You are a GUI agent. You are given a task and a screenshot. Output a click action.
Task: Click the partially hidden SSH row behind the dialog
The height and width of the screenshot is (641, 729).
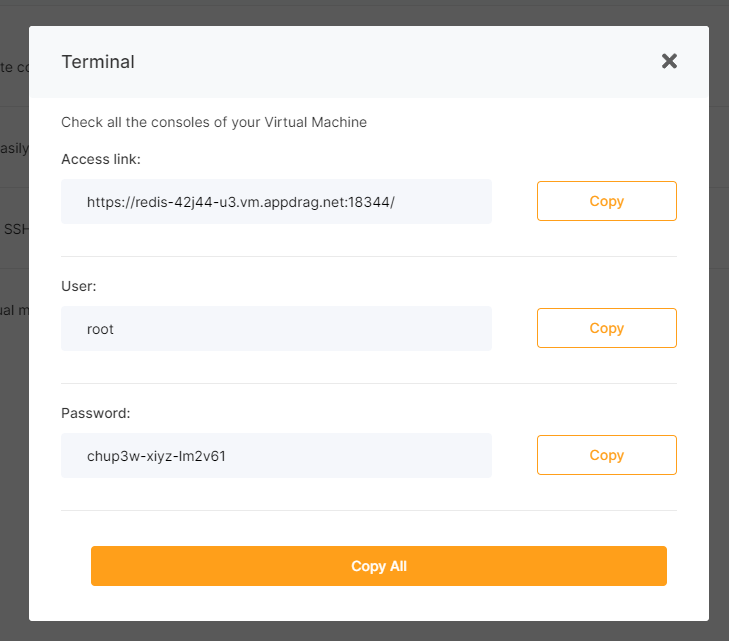(x=14, y=229)
